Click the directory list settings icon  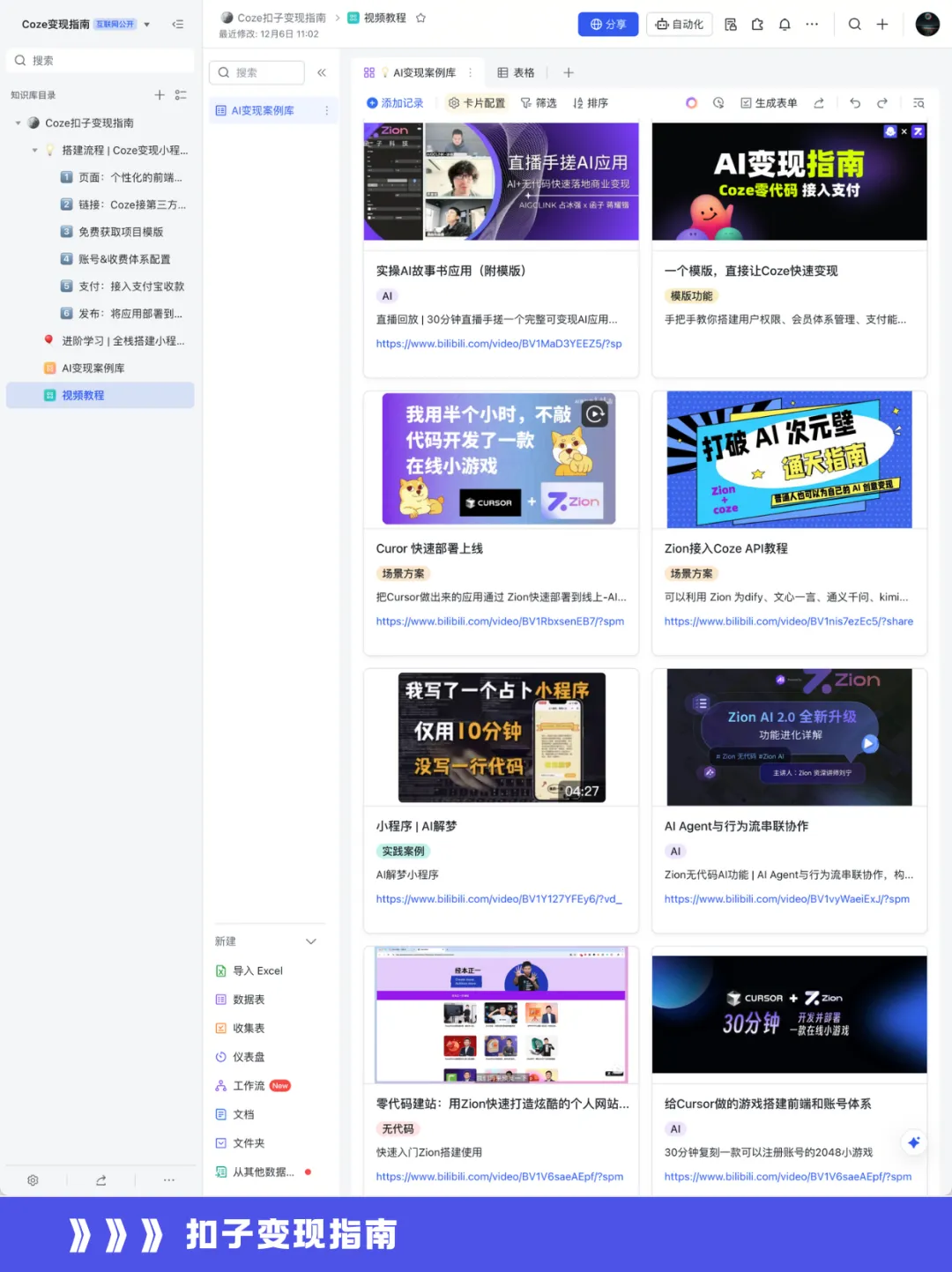181,95
